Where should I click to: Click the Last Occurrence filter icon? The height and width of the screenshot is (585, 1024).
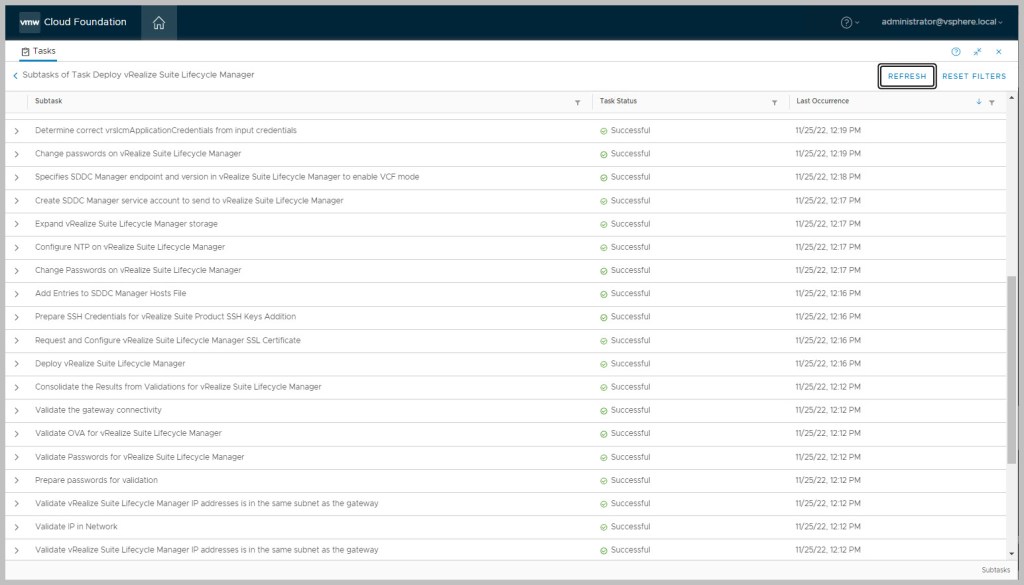click(991, 102)
